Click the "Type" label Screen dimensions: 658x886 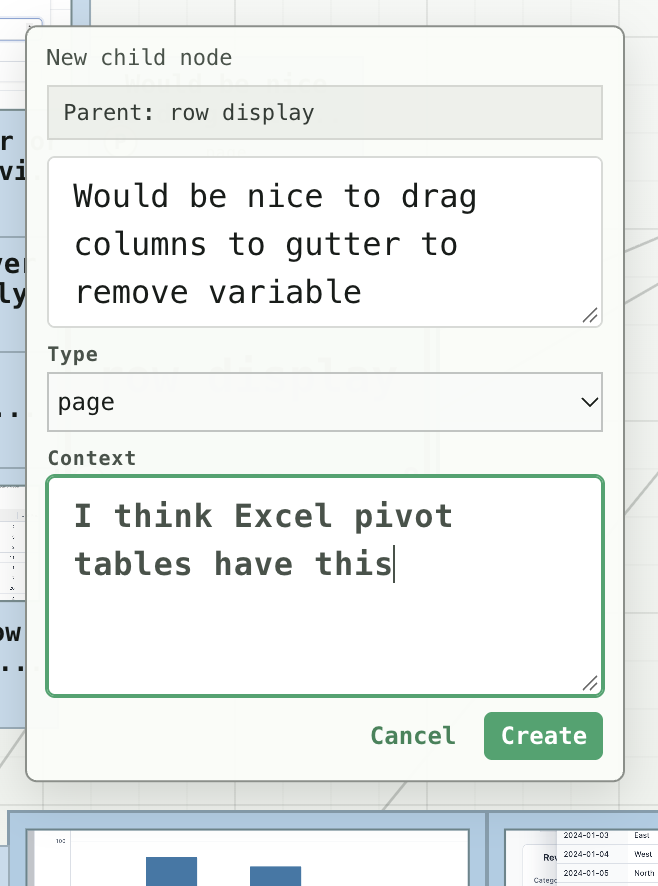click(x=73, y=354)
